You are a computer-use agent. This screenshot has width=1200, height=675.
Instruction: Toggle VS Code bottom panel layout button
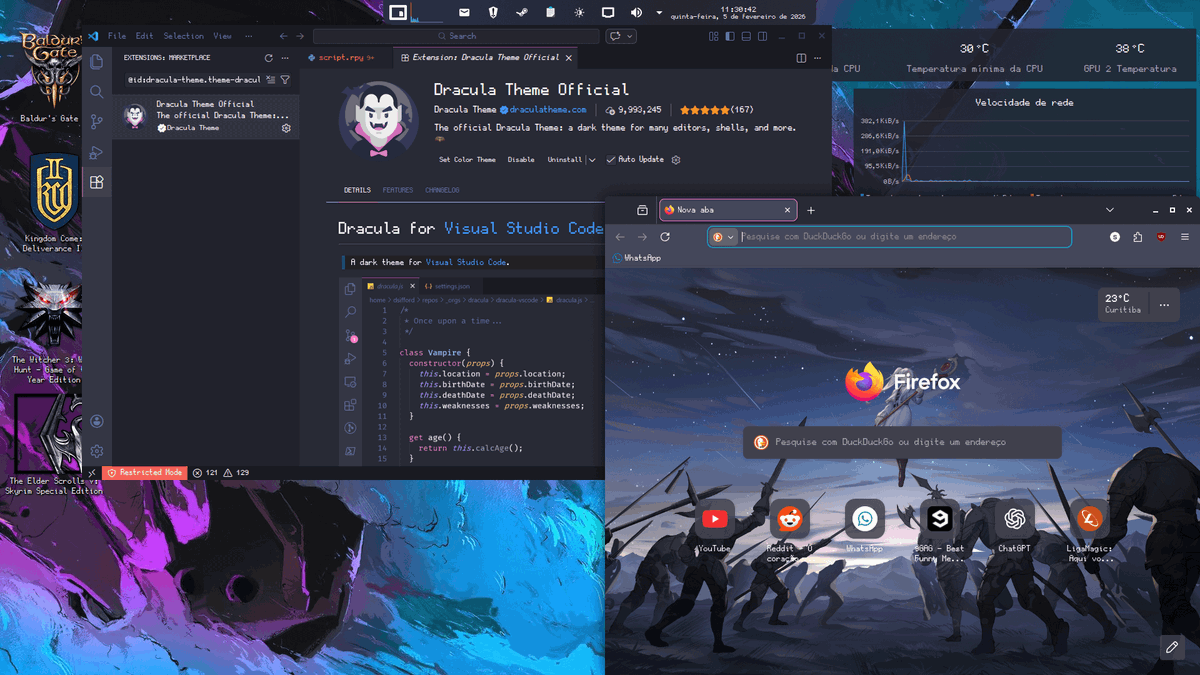[747, 36]
